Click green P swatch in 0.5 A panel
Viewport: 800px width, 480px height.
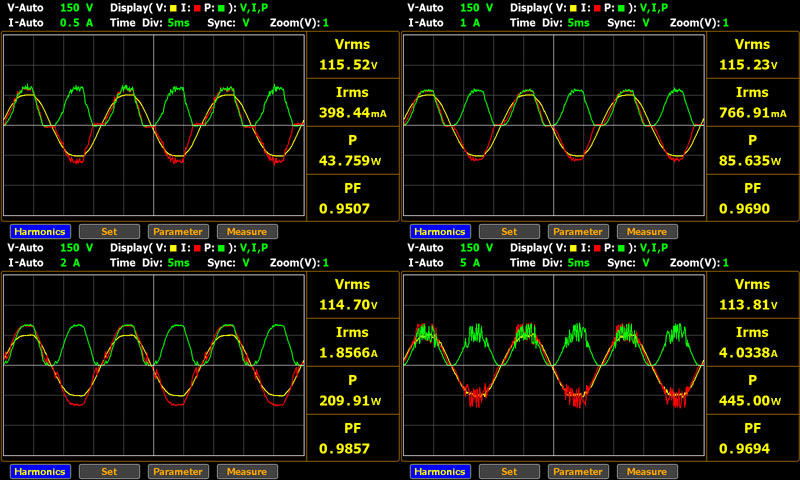[221, 8]
